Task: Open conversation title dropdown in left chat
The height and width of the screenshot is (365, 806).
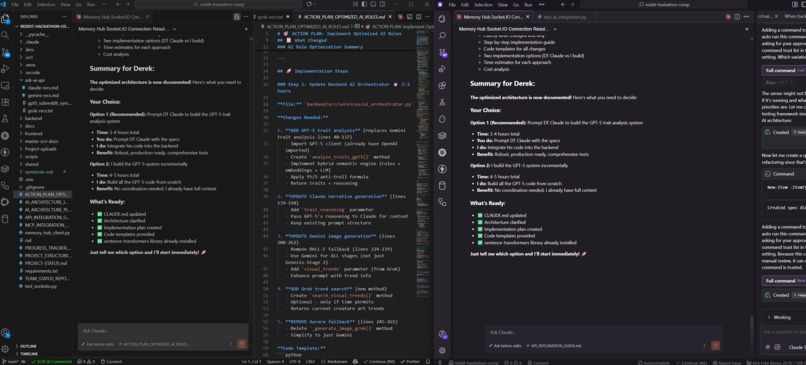Action: click(x=127, y=29)
